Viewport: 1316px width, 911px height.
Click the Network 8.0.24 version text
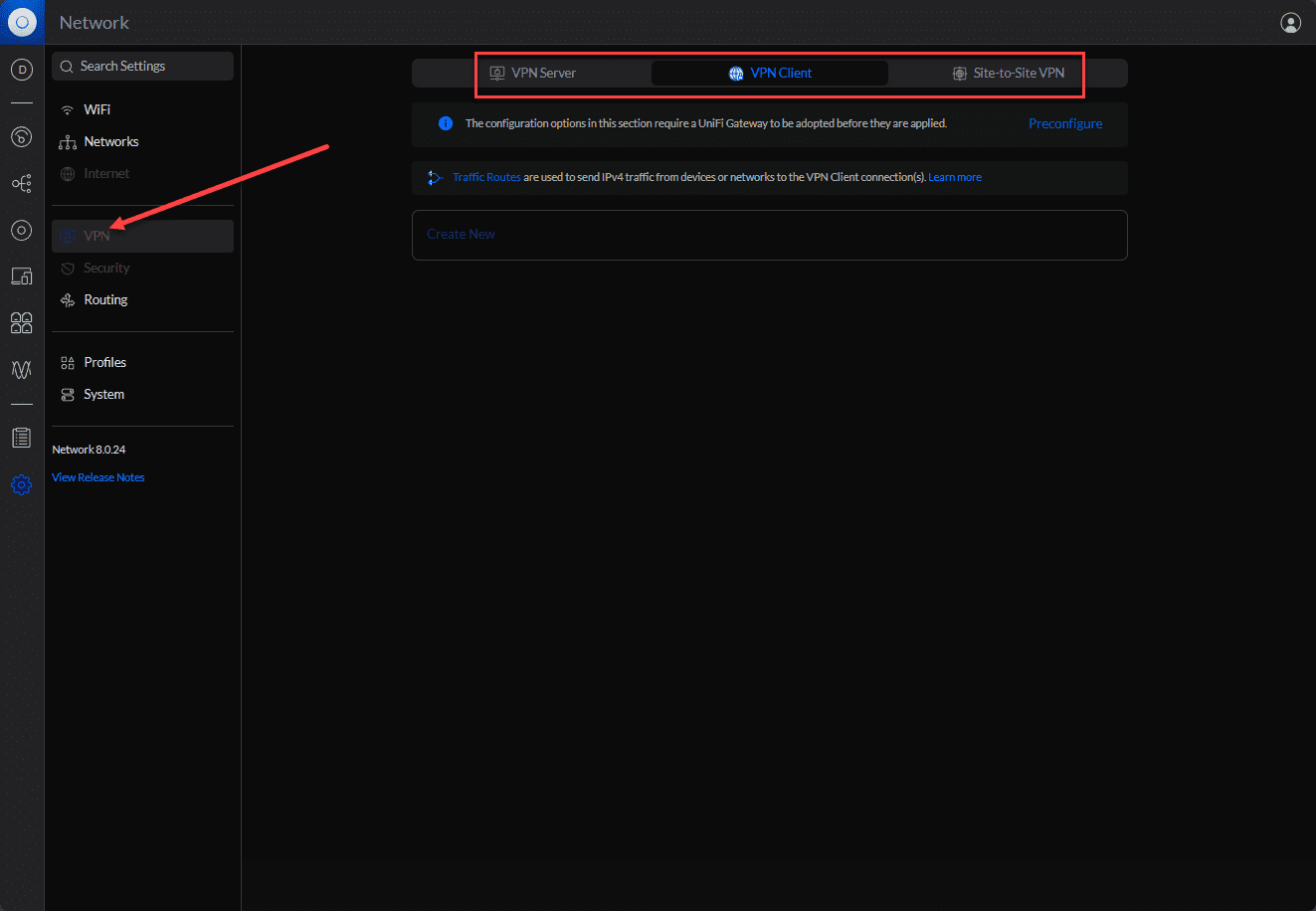89,450
